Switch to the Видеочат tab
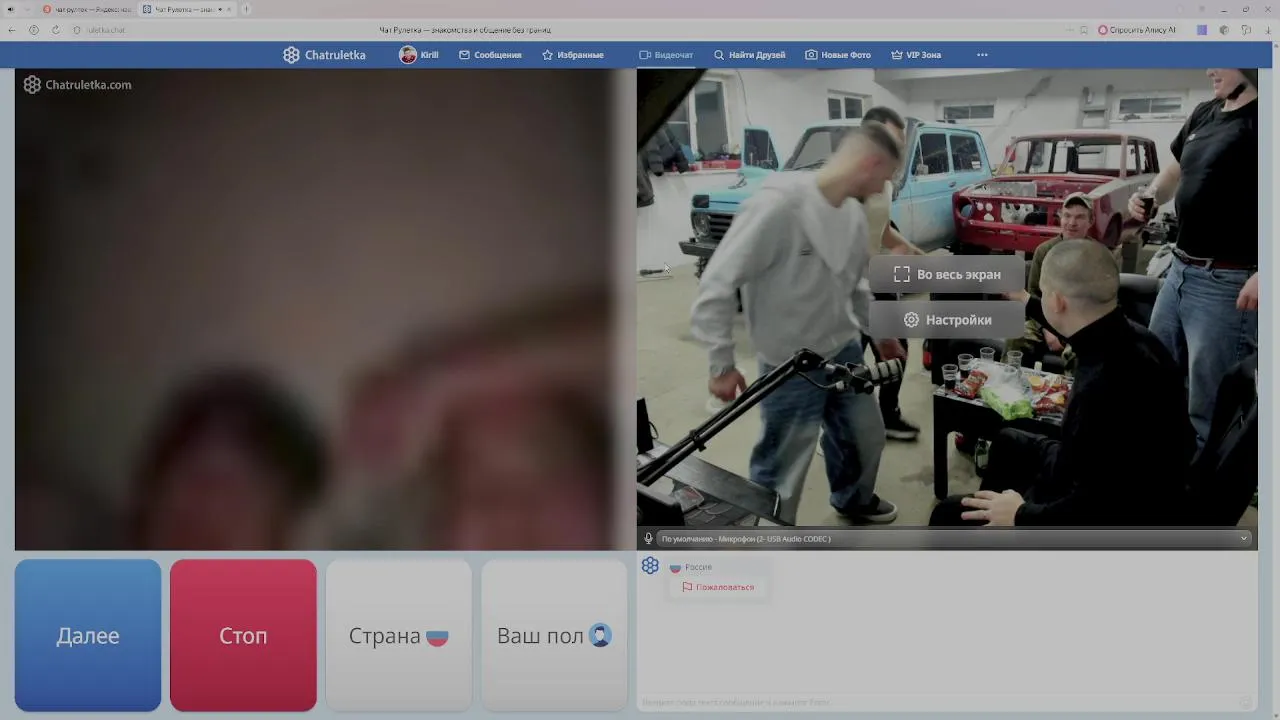1280x720 pixels. 666,55
